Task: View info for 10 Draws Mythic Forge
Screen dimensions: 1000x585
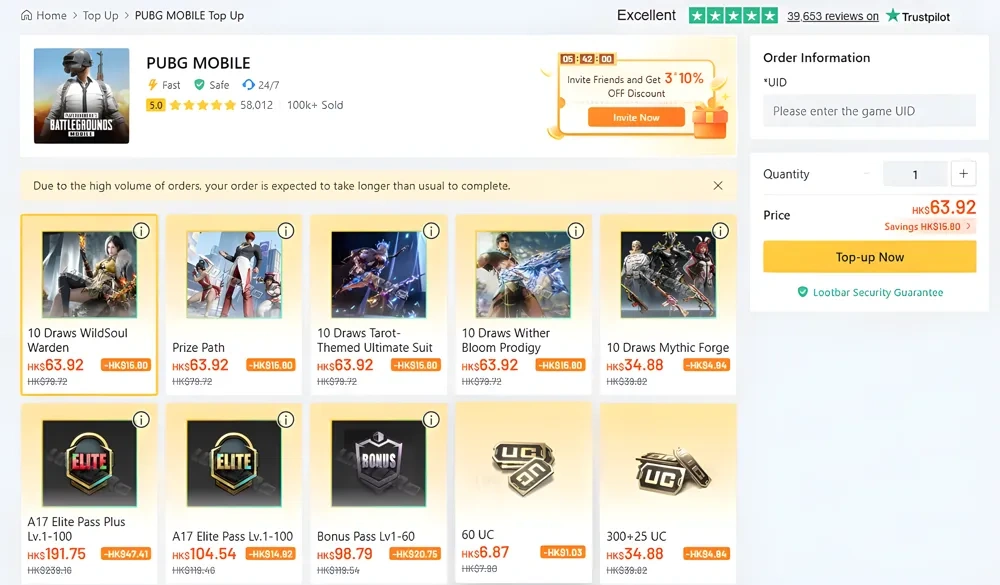Action: pyautogui.click(x=721, y=231)
